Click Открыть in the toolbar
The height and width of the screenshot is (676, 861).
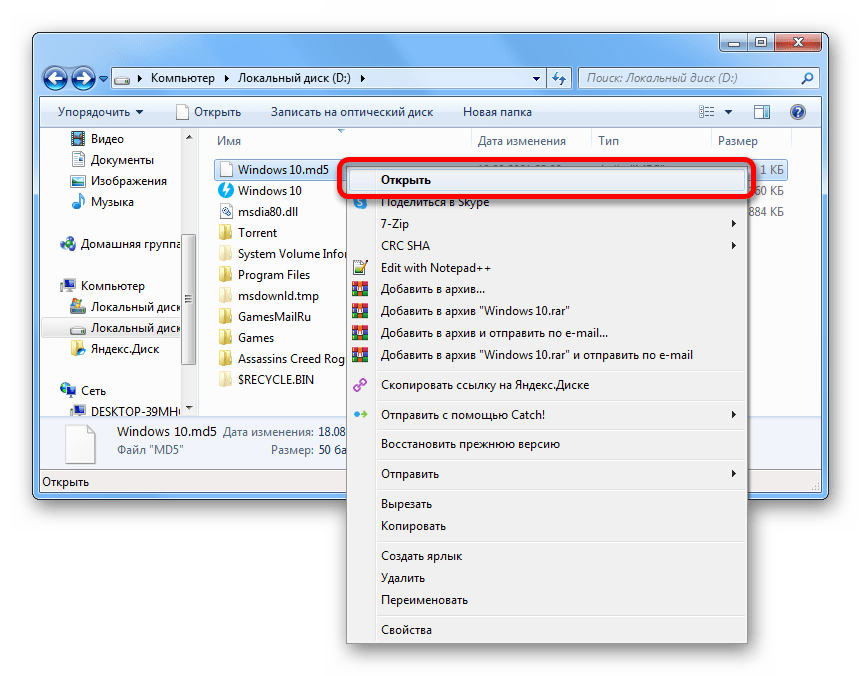click(x=209, y=112)
